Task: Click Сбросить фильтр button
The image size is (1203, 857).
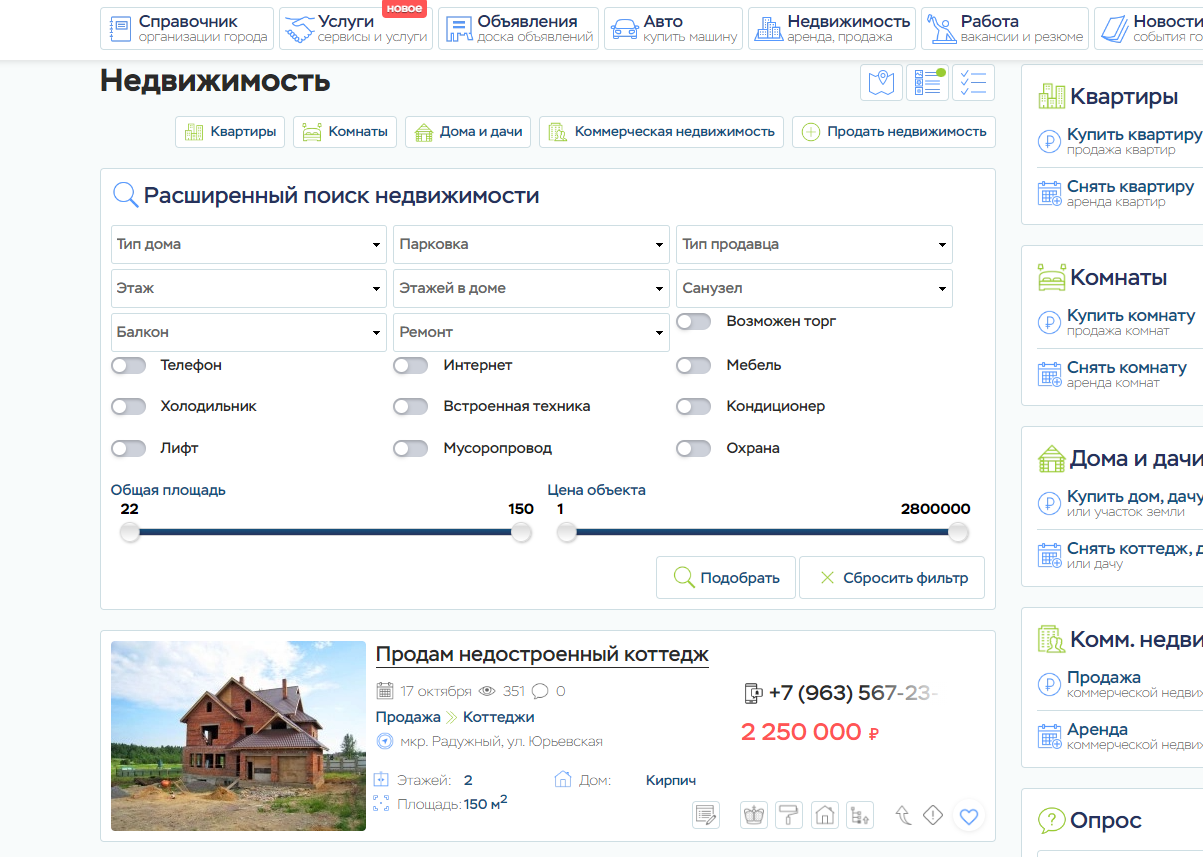Action: point(892,578)
